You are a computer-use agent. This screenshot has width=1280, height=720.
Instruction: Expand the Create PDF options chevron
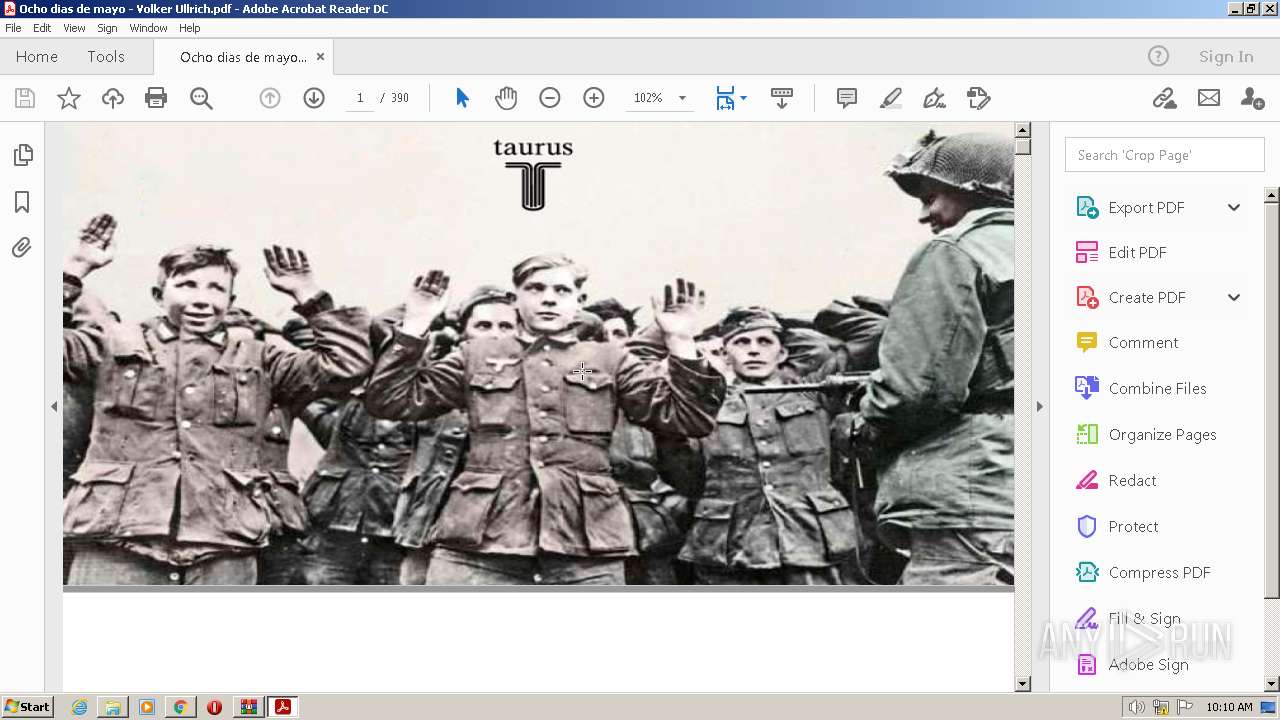pos(1234,297)
